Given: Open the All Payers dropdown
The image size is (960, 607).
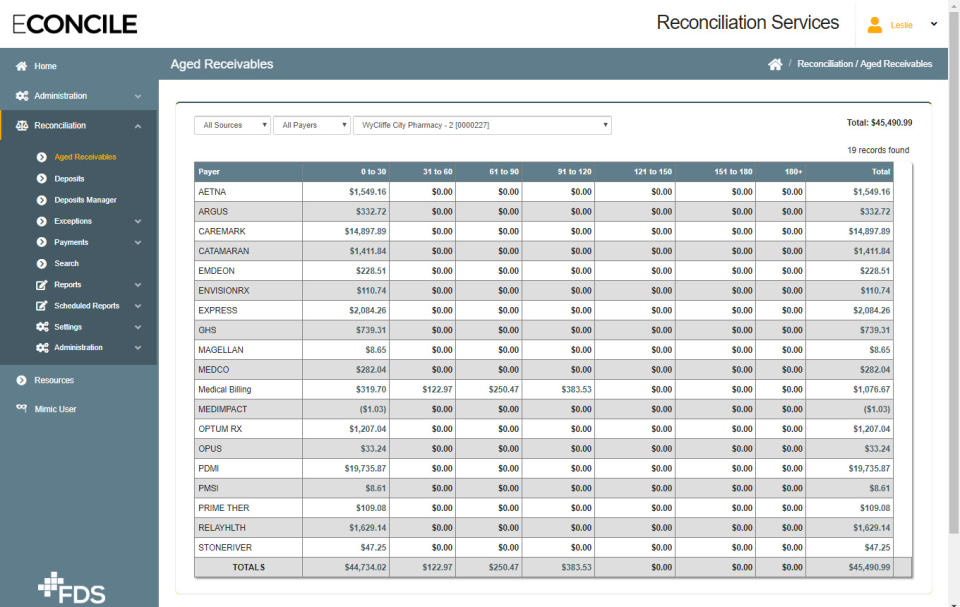Looking at the screenshot, I should tap(311, 125).
